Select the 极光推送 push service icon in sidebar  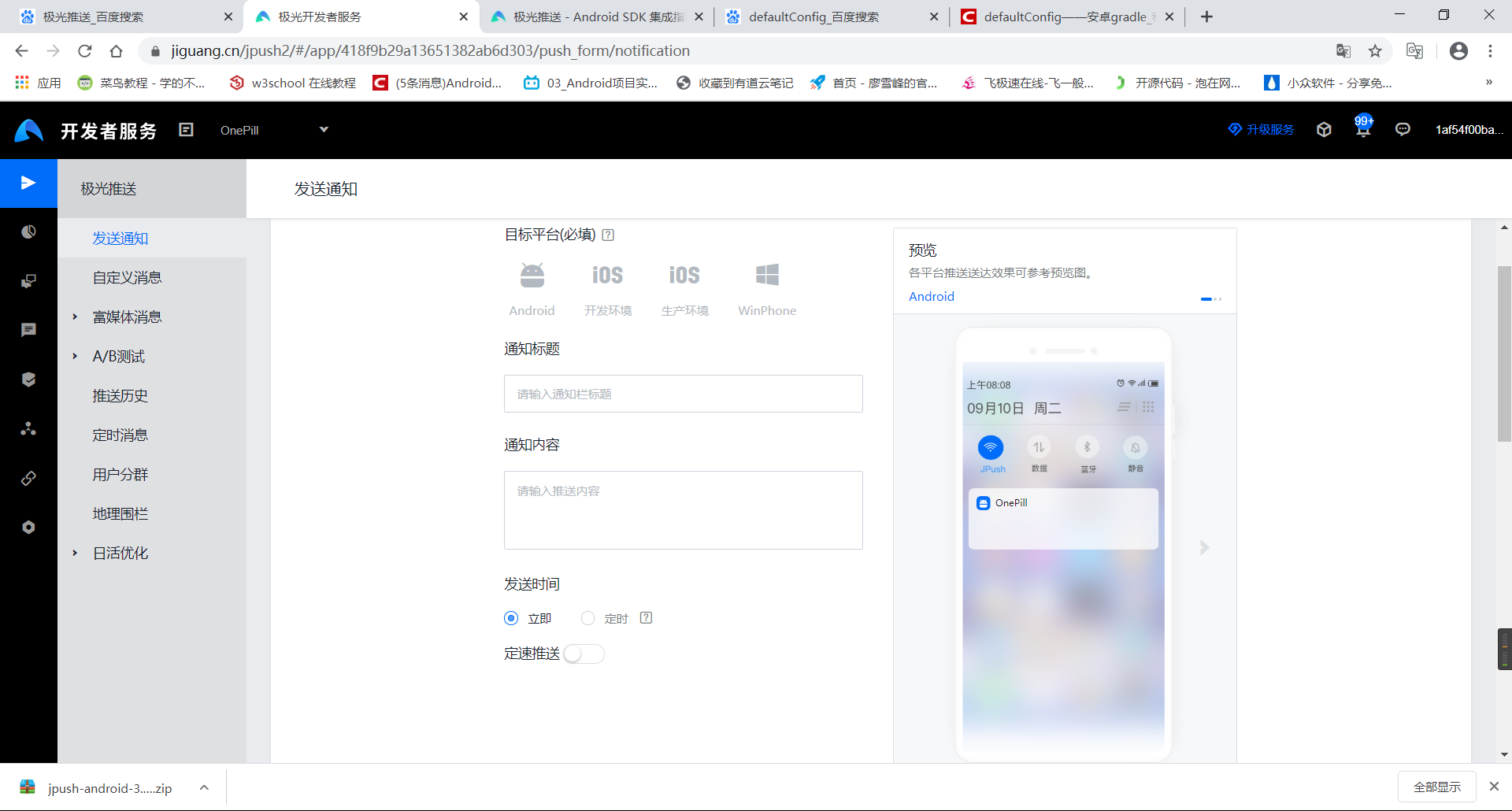point(28,183)
